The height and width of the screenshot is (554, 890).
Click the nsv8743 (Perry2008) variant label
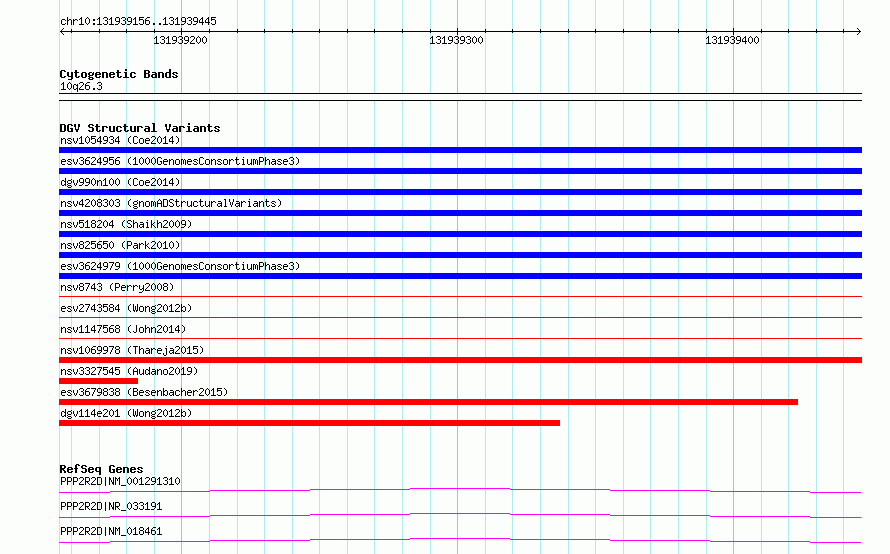117,287
